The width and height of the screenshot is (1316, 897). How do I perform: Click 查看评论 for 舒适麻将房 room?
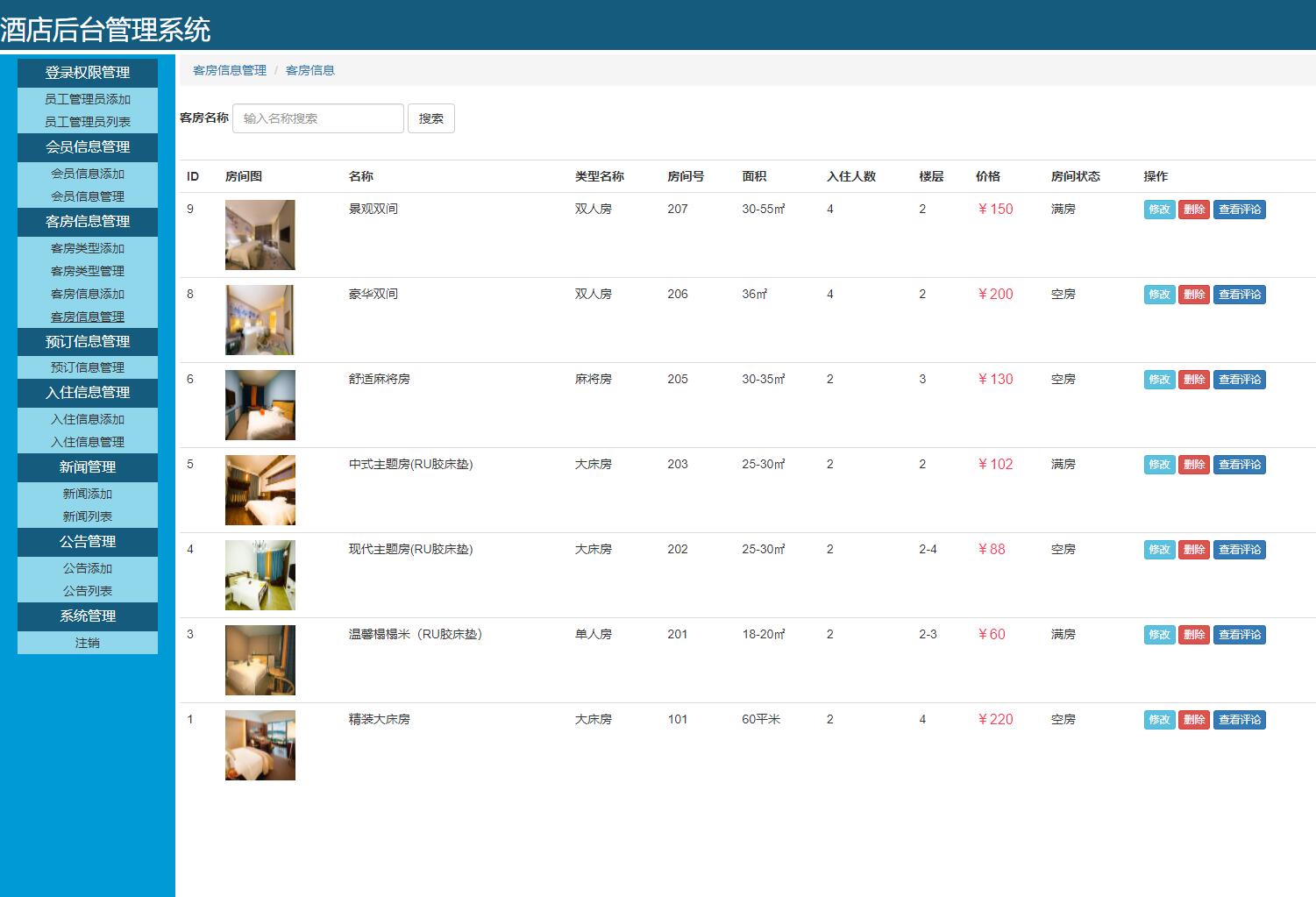(x=1239, y=379)
